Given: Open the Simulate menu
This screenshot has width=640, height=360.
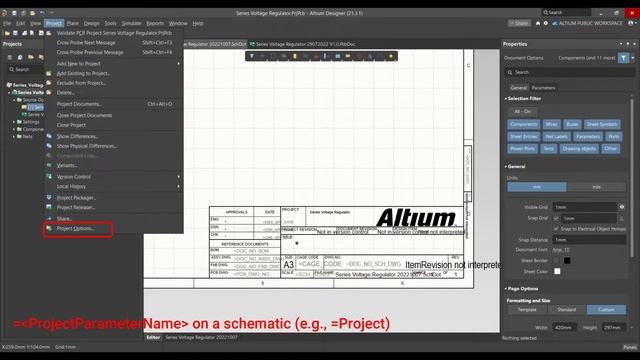Looking at the screenshot, I should pos(131,24).
